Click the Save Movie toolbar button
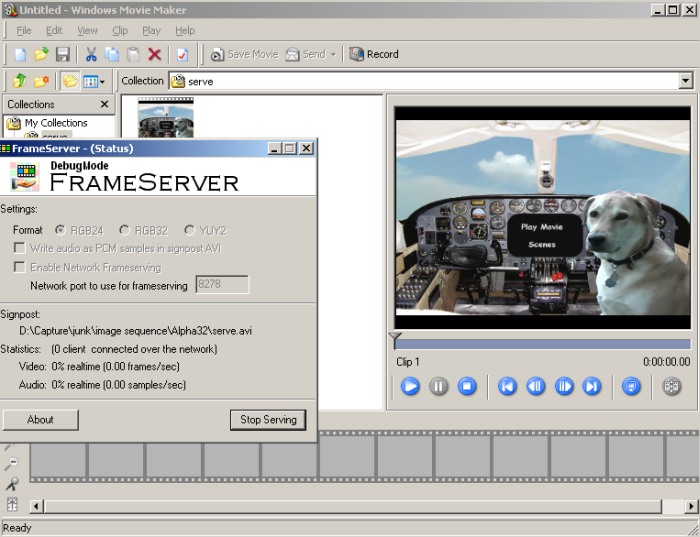Screen dimensions: 700x537 coord(244,54)
